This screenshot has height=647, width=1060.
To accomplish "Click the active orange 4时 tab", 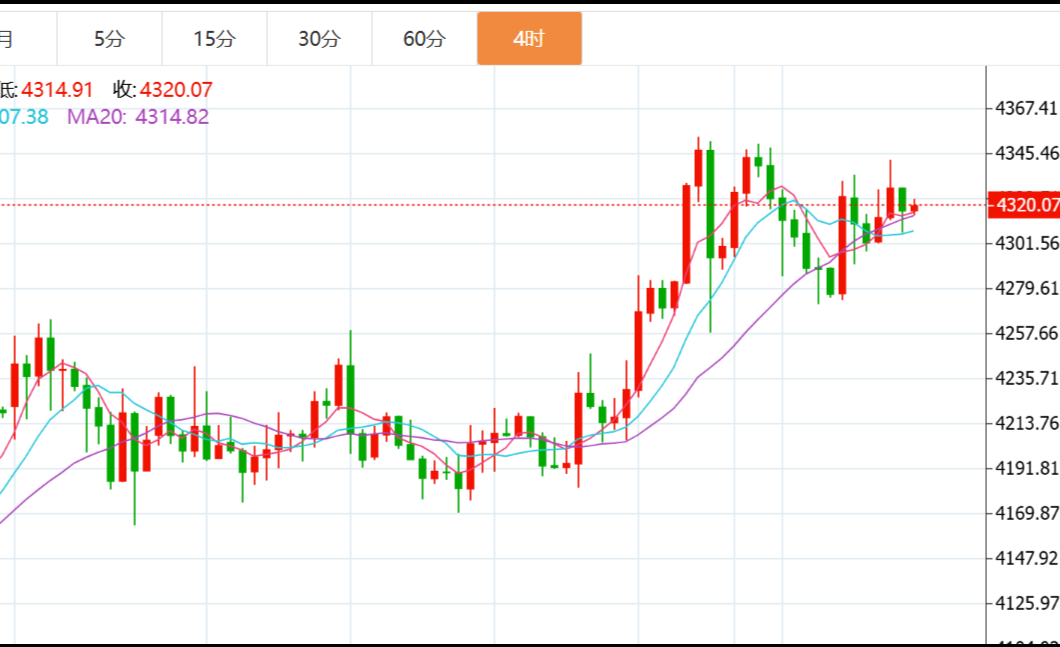I will click(529, 39).
